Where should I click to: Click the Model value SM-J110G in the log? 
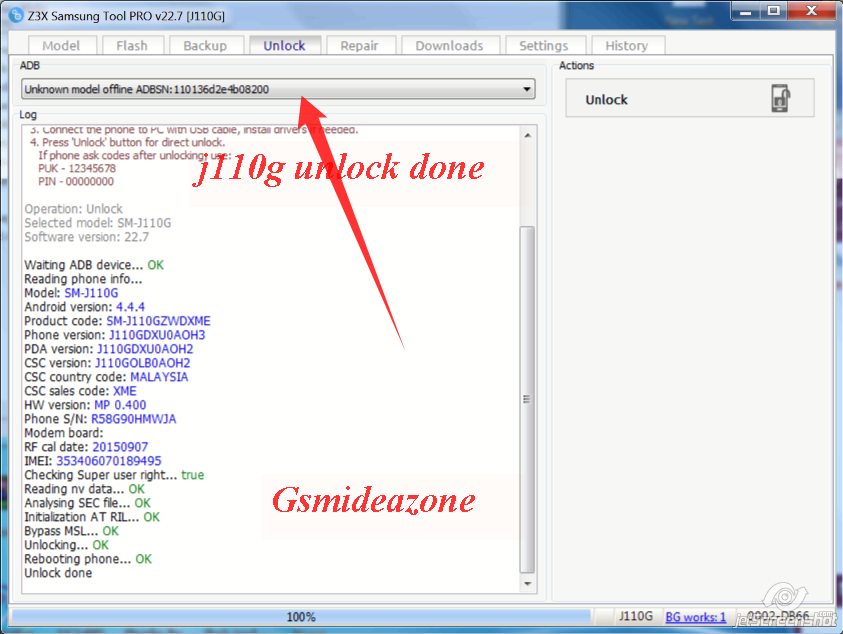pos(91,293)
